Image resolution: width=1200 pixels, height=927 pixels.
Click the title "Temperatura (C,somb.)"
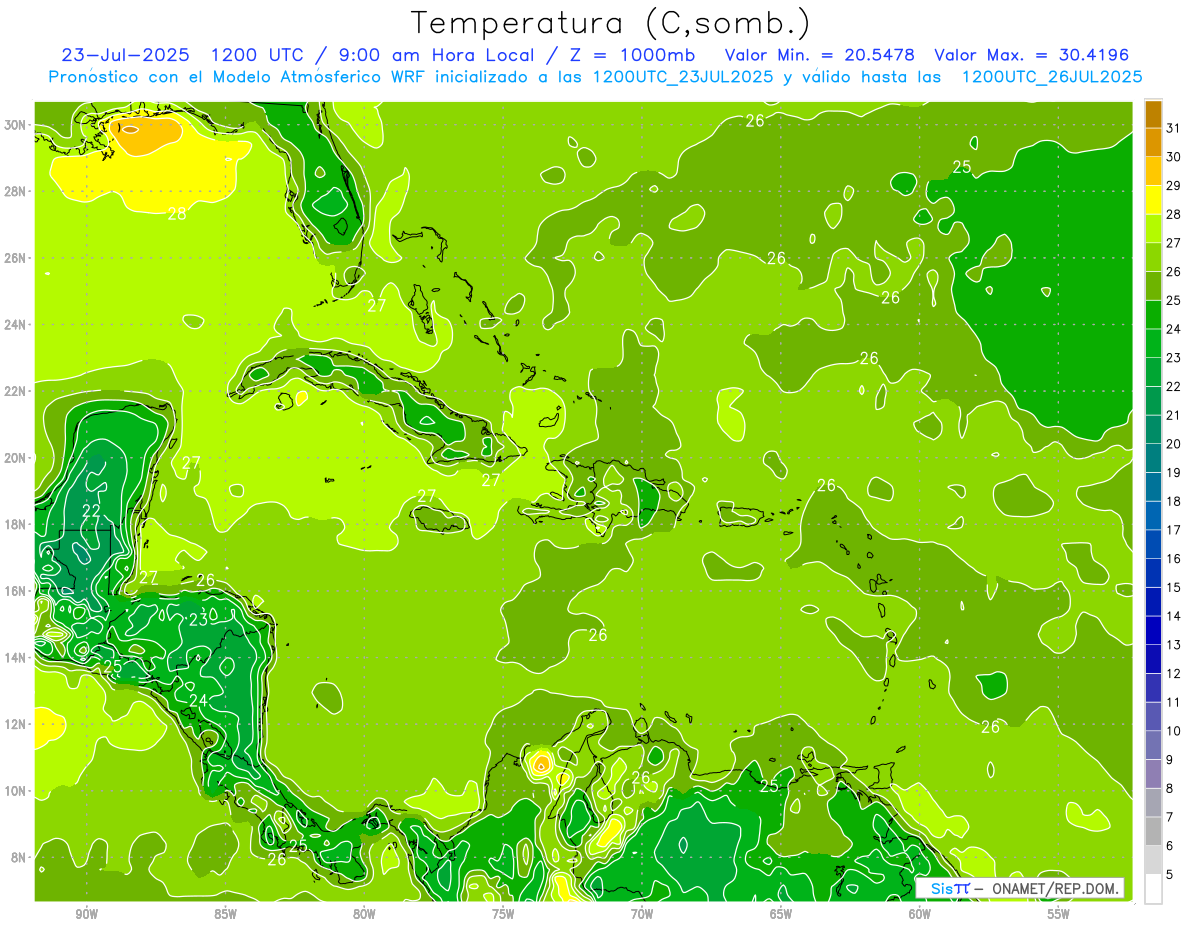coord(610,23)
